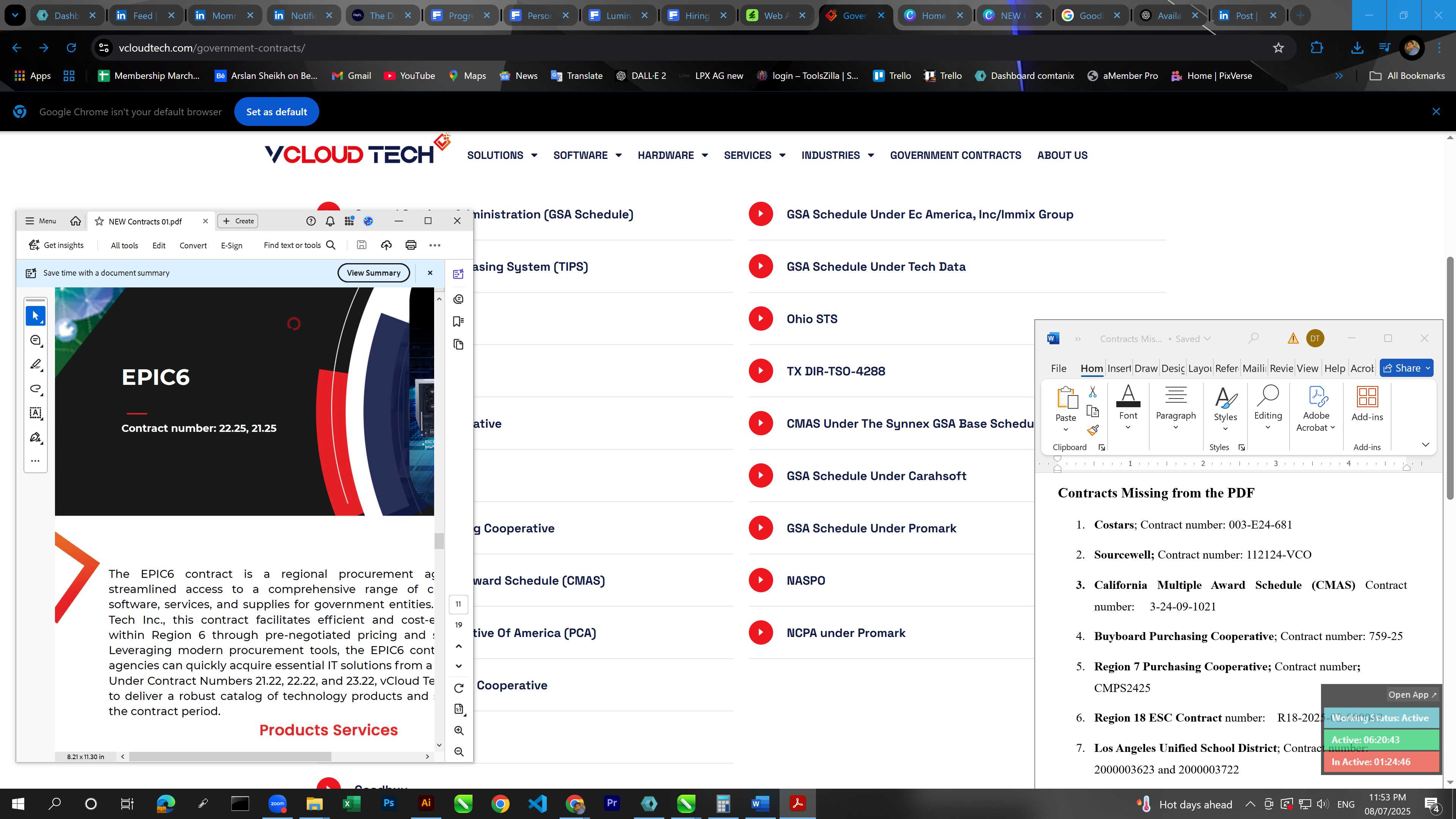Bookmark this page with the star icon

click(x=1279, y=48)
